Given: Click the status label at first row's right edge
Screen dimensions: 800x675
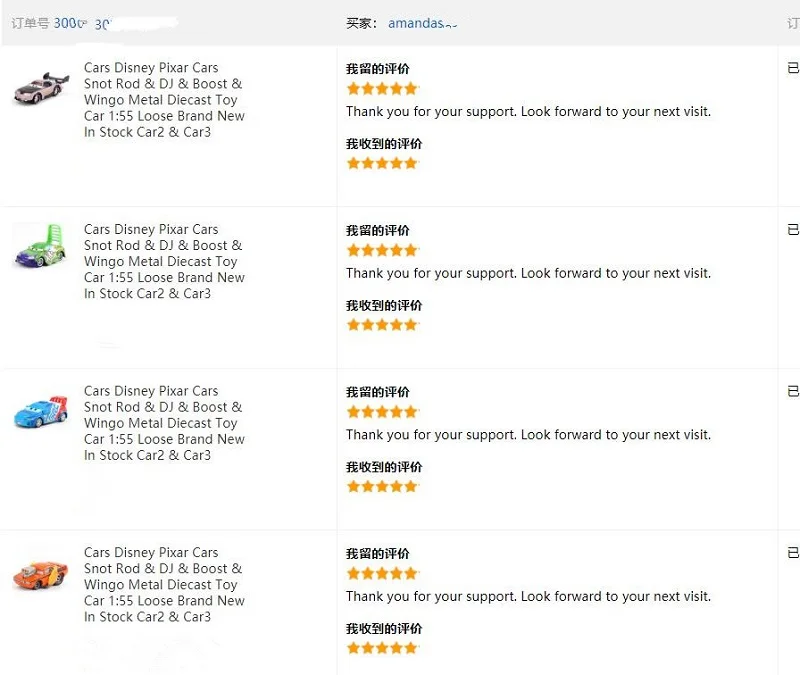Looking at the screenshot, I should pyautogui.click(x=793, y=68).
